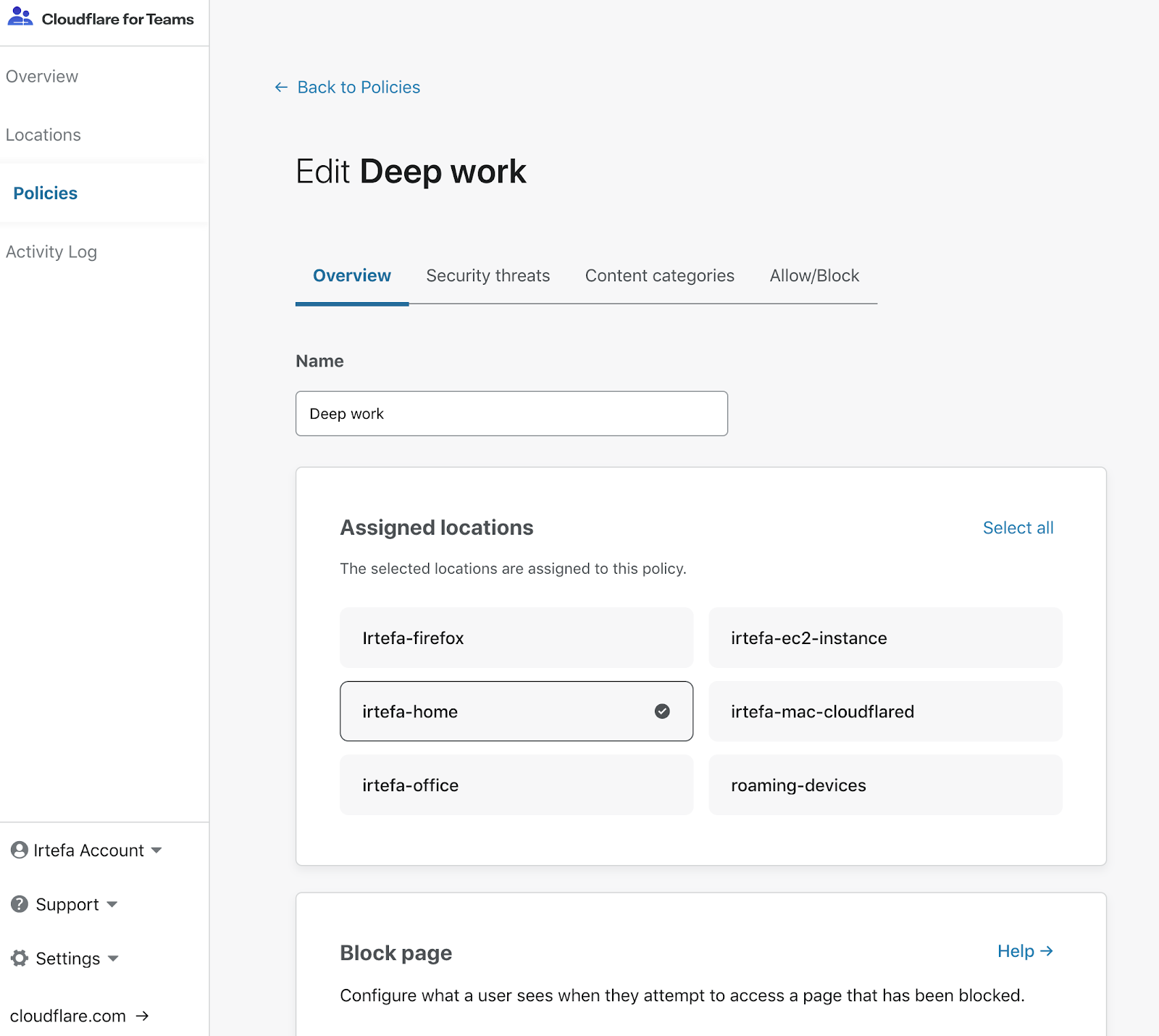This screenshot has width=1159, height=1036.
Task: Select the irtefa-ec2-instance location
Action: point(884,638)
